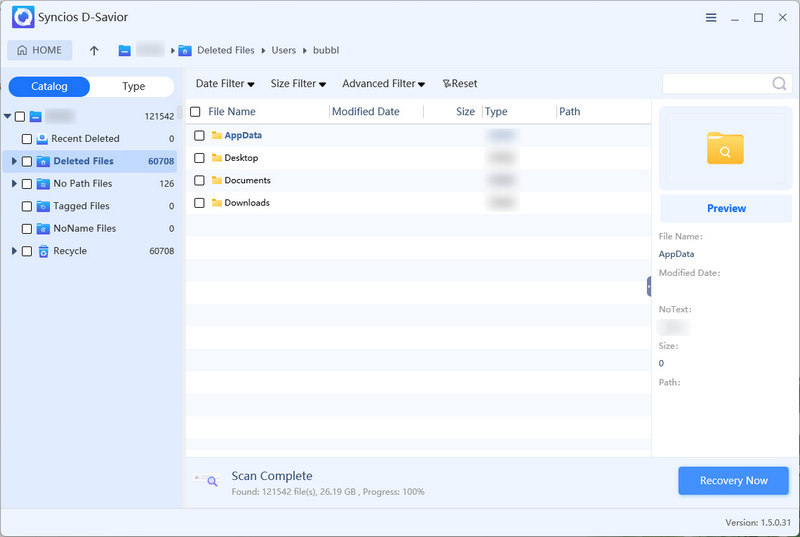Click the Downloads folder icon
Screen dimensions: 800x537
pyautogui.click(x=217, y=202)
